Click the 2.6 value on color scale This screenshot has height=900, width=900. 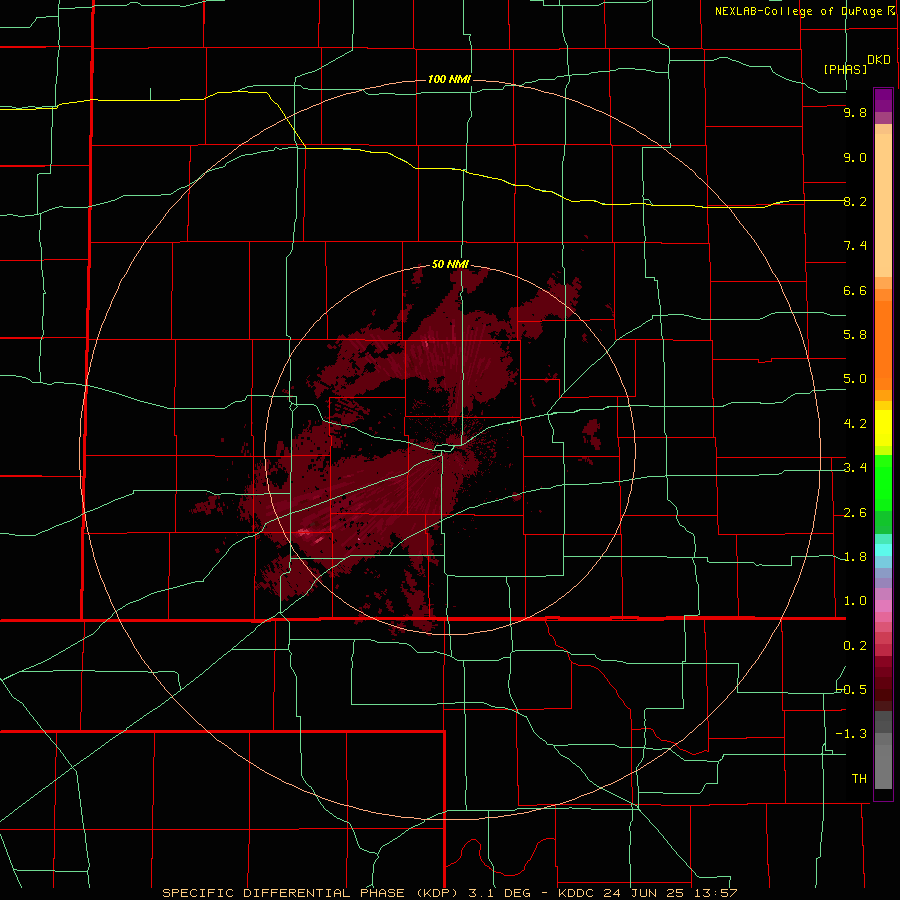(855, 513)
